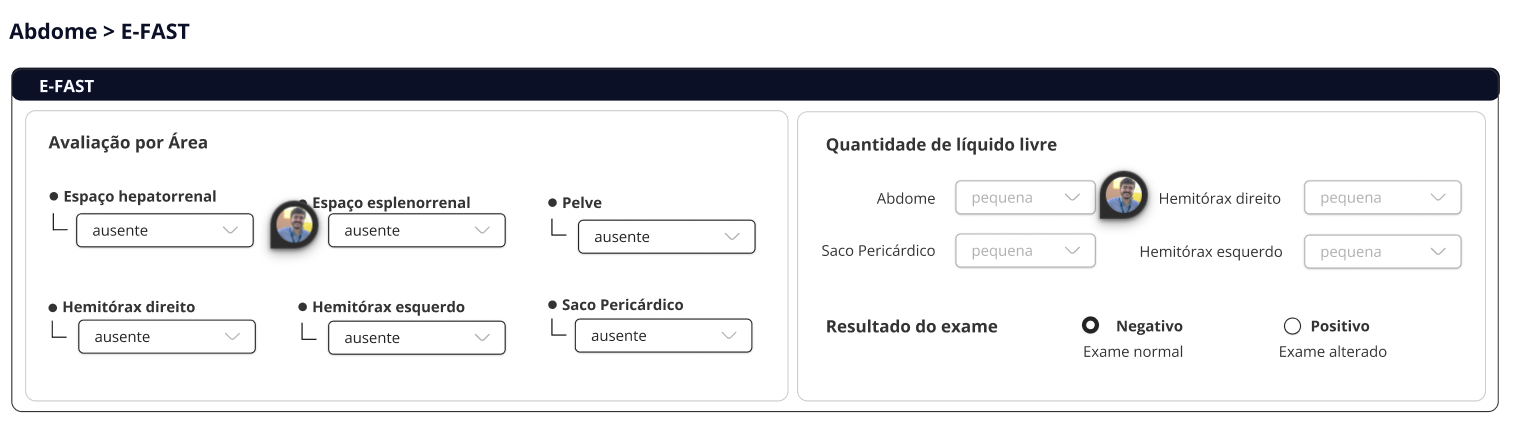Open Hemitórax direito quantity dropdown
The width and height of the screenshot is (1513, 430).
pyautogui.click(x=1382, y=198)
